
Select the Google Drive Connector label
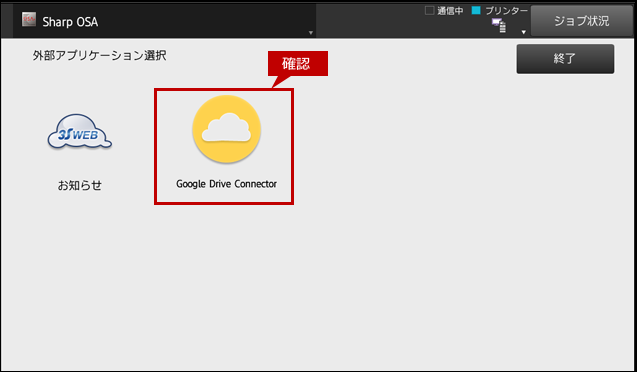click(x=226, y=184)
